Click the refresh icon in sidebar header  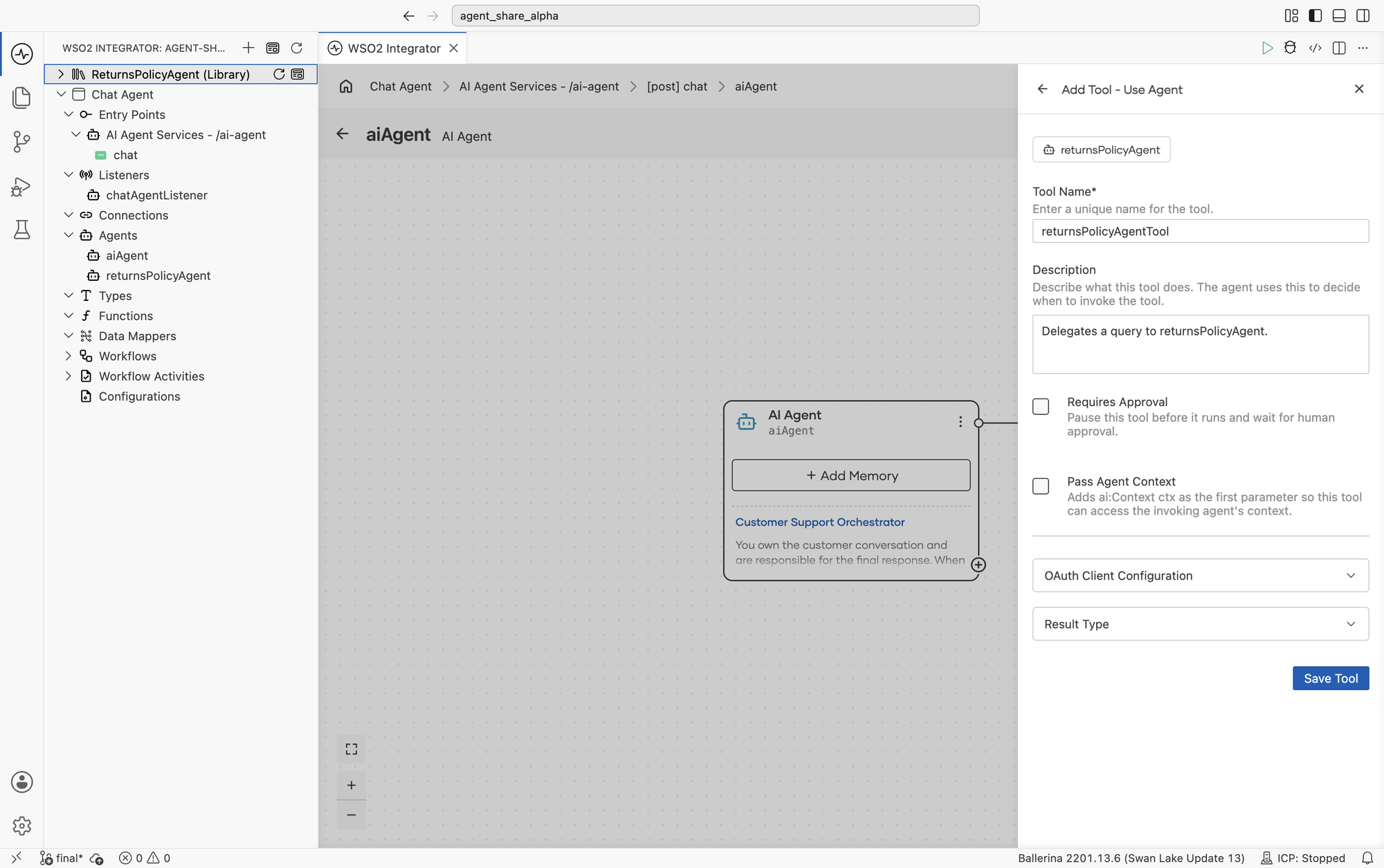[x=297, y=48]
